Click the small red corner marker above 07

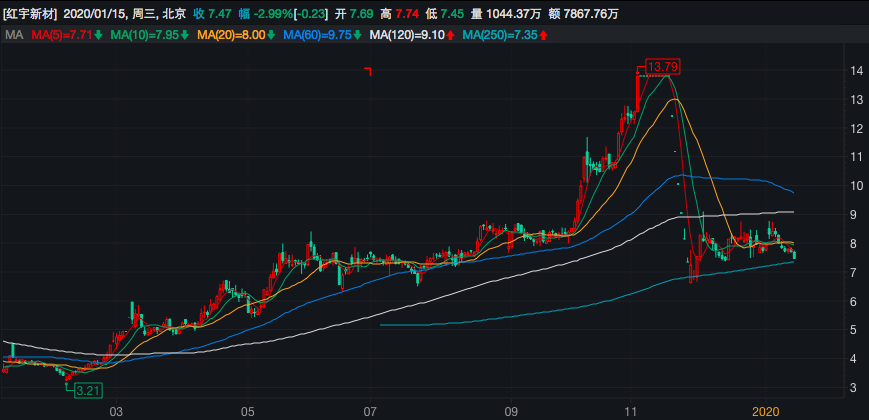tap(368, 71)
